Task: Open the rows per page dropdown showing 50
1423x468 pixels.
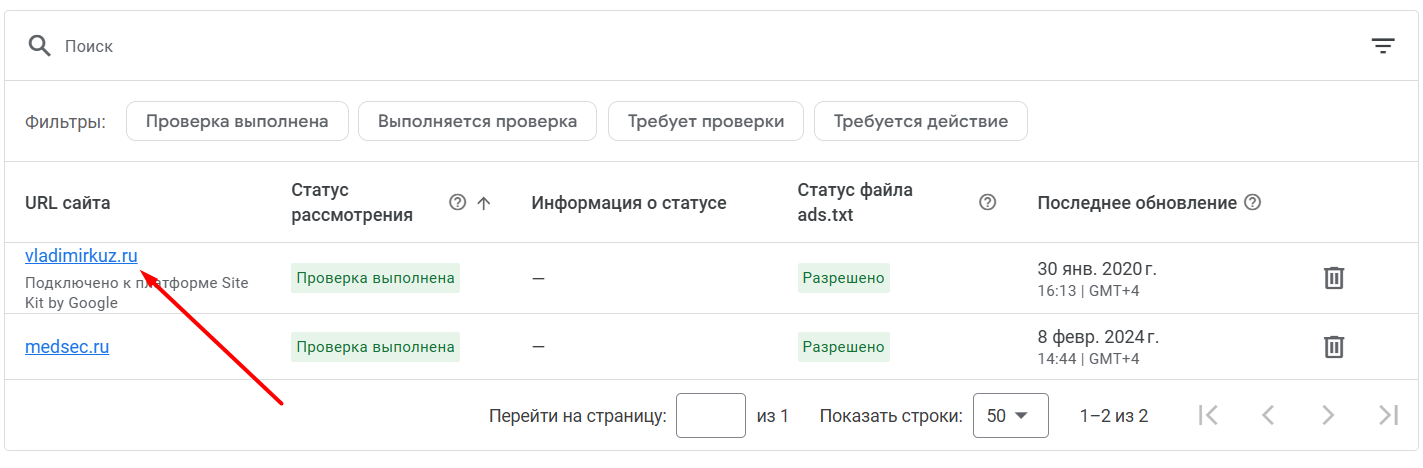Action: [x=1010, y=416]
